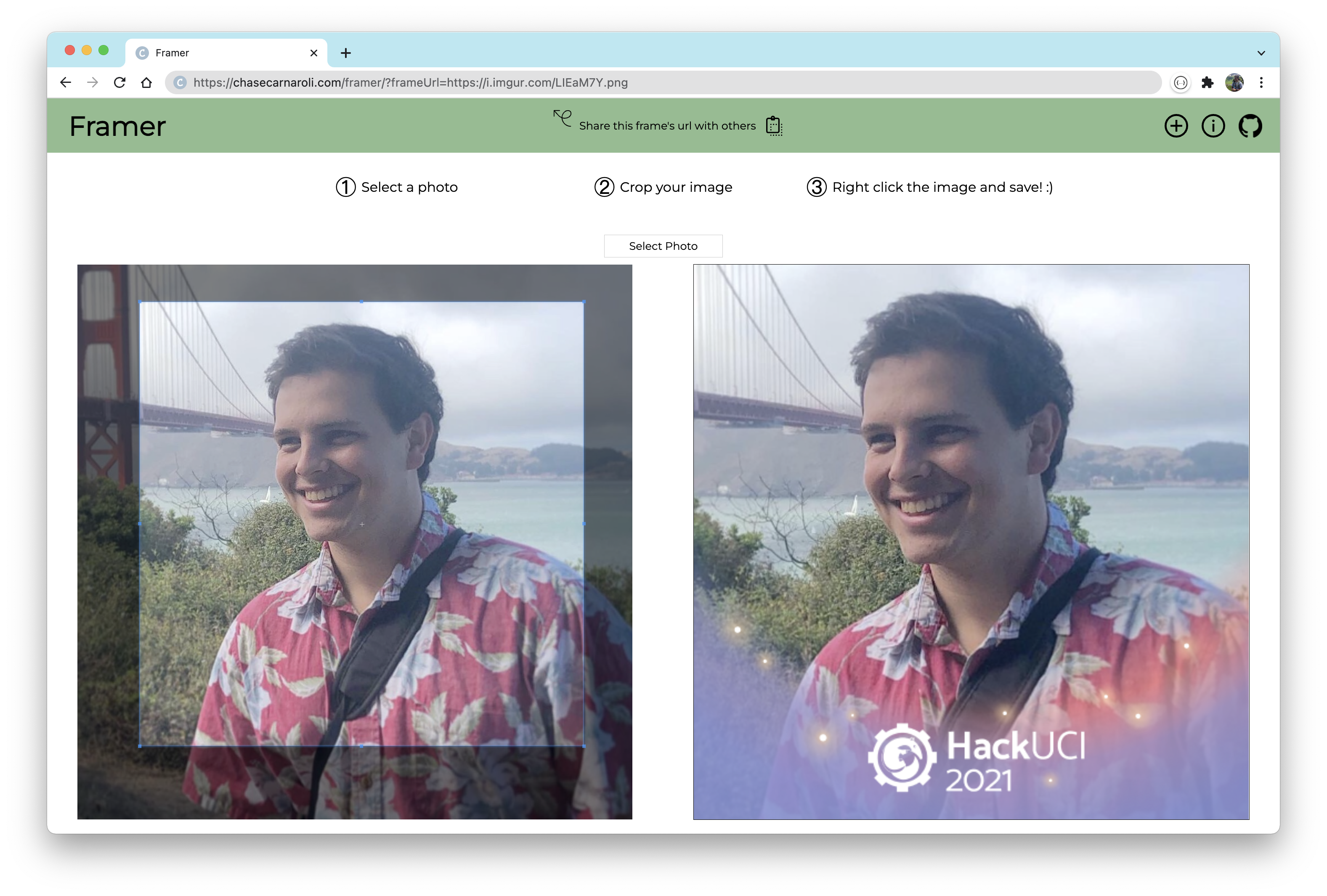
Task: Click the browser reload icon
Action: point(119,82)
